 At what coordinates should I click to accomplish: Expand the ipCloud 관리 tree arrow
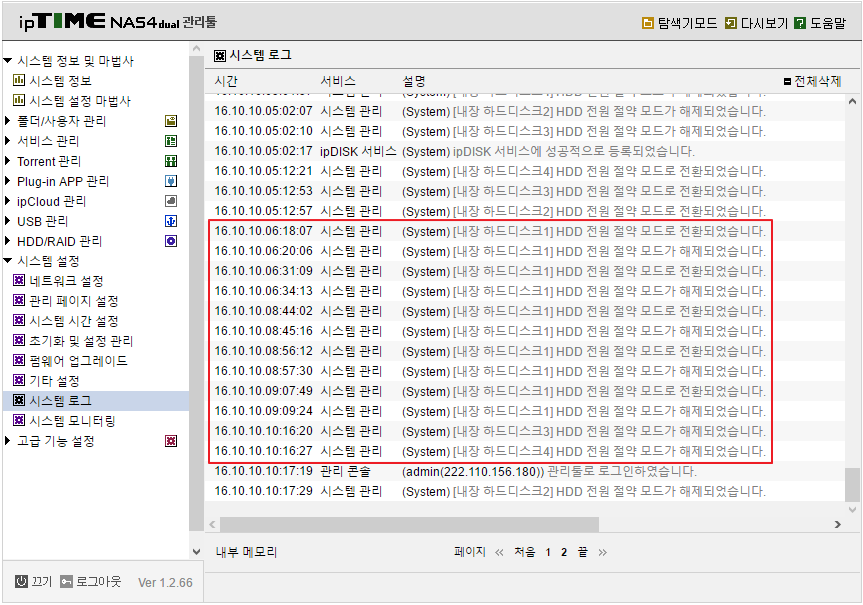tap(8, 201)
